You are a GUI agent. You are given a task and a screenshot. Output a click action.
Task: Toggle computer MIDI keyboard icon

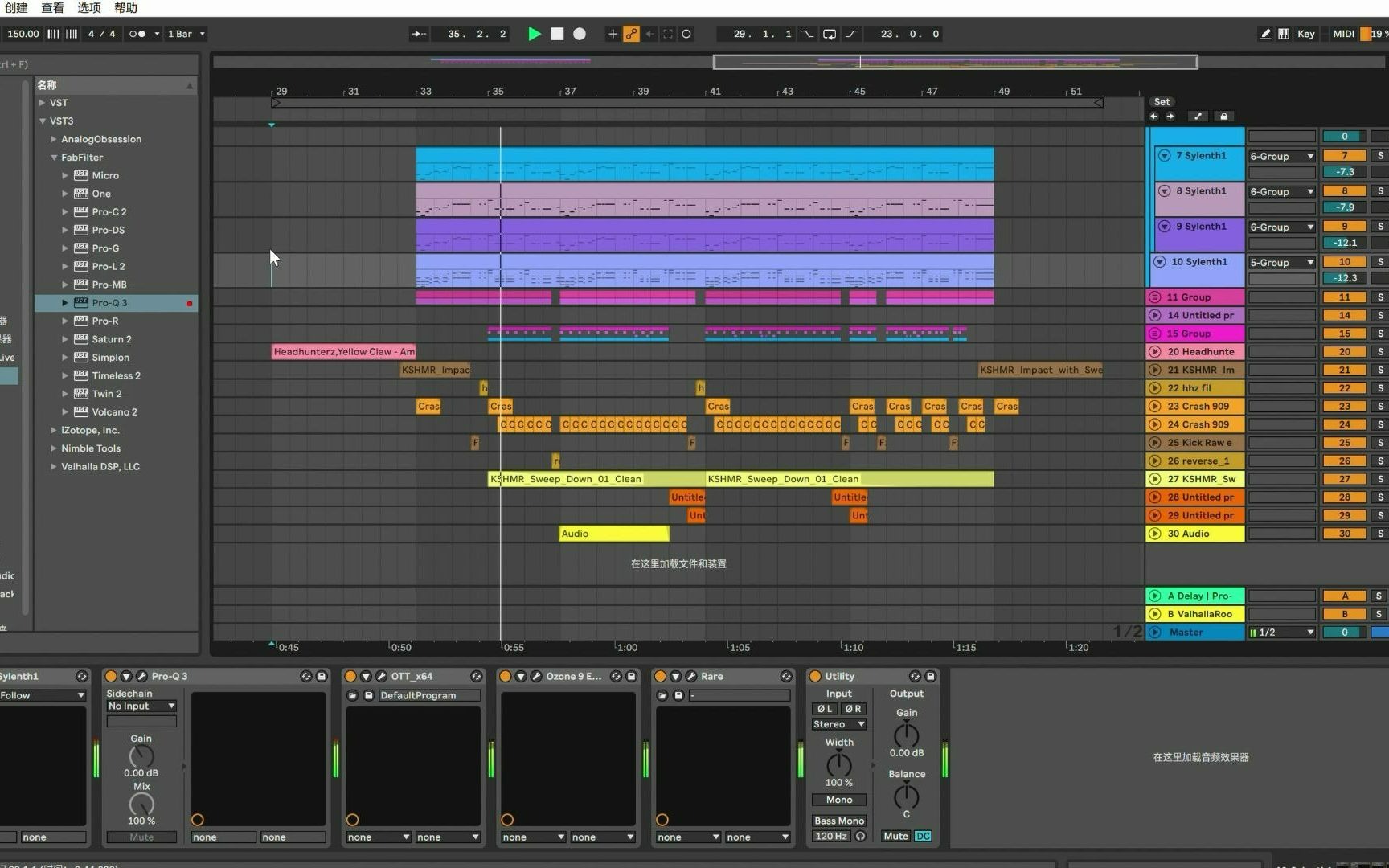point(1284,34)
